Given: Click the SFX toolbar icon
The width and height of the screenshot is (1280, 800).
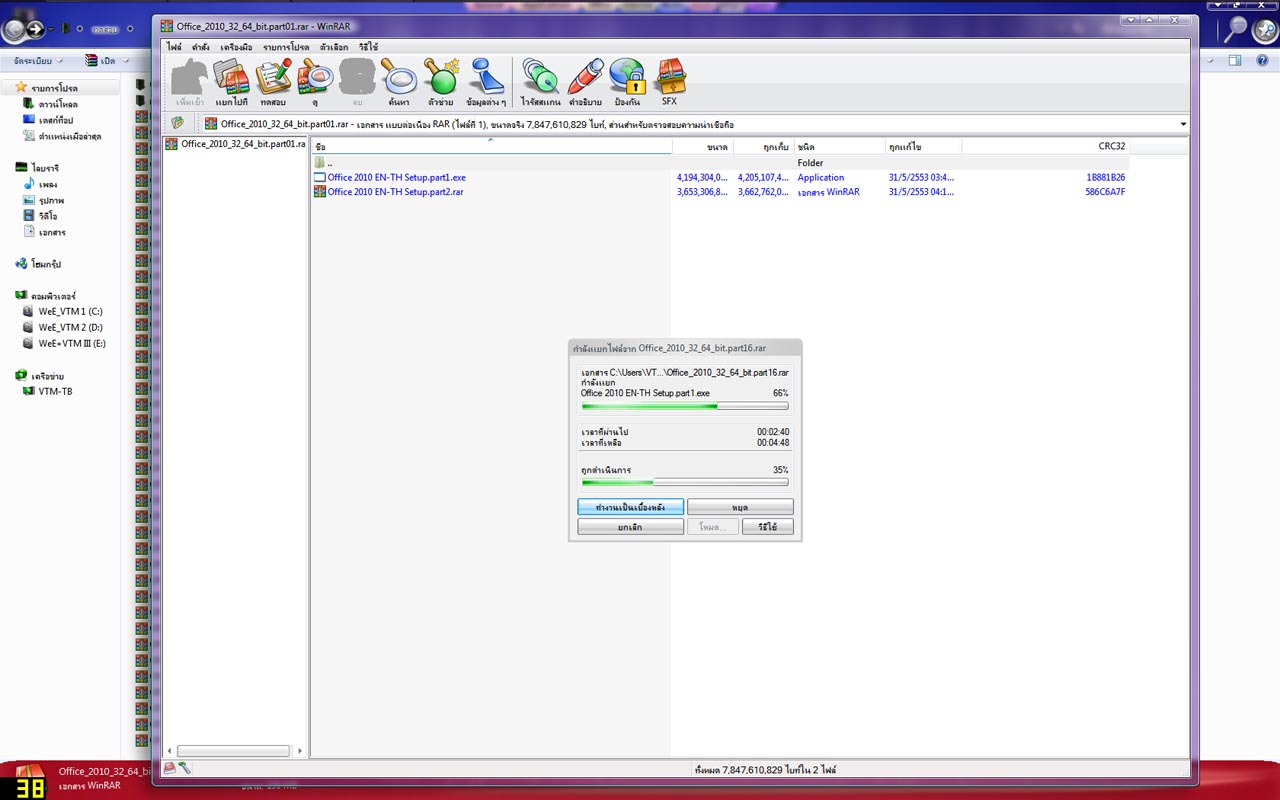Looking at the screenshot, I should click(x=669, y=82).
